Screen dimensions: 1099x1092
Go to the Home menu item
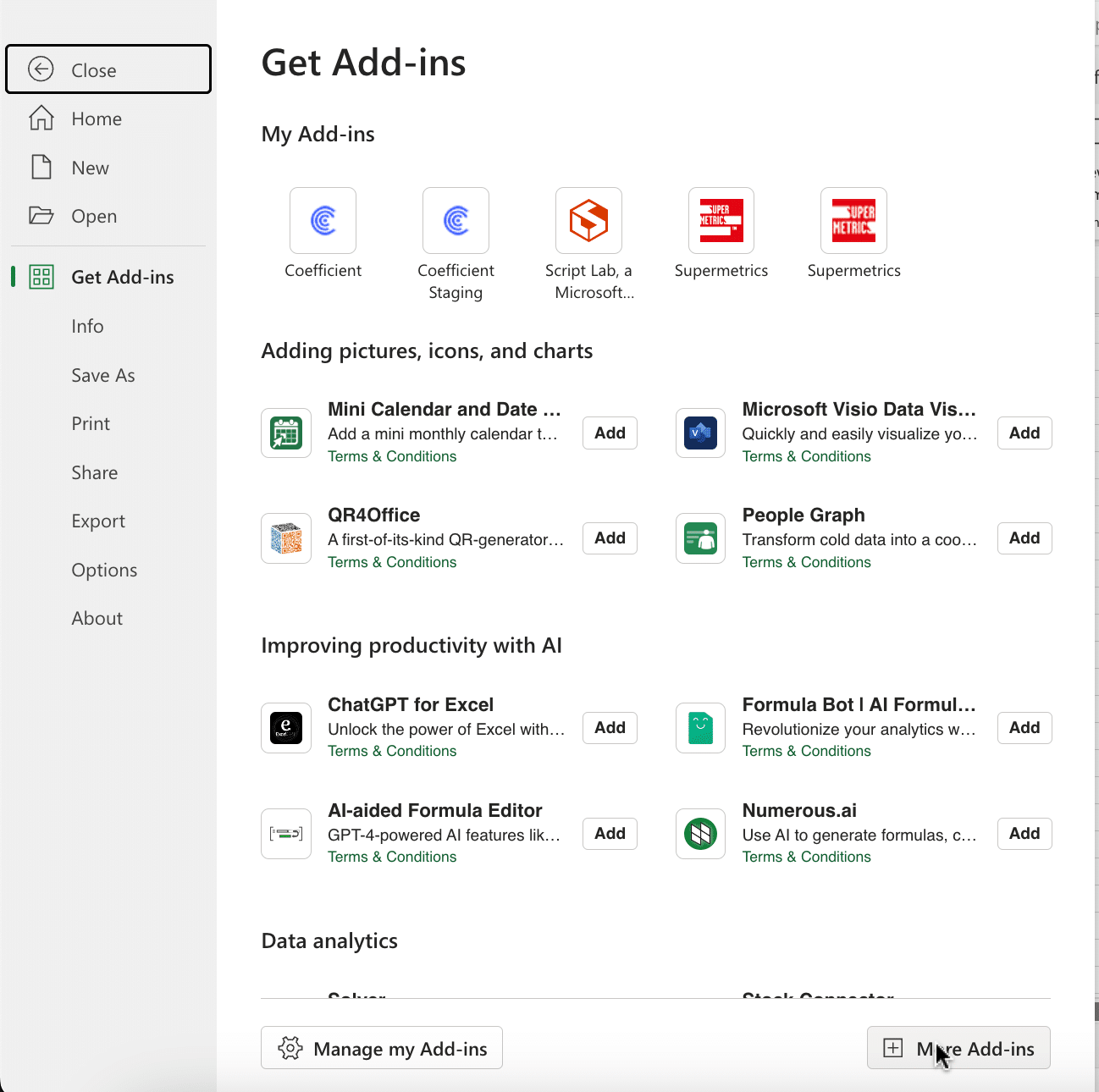click(97, 119)
